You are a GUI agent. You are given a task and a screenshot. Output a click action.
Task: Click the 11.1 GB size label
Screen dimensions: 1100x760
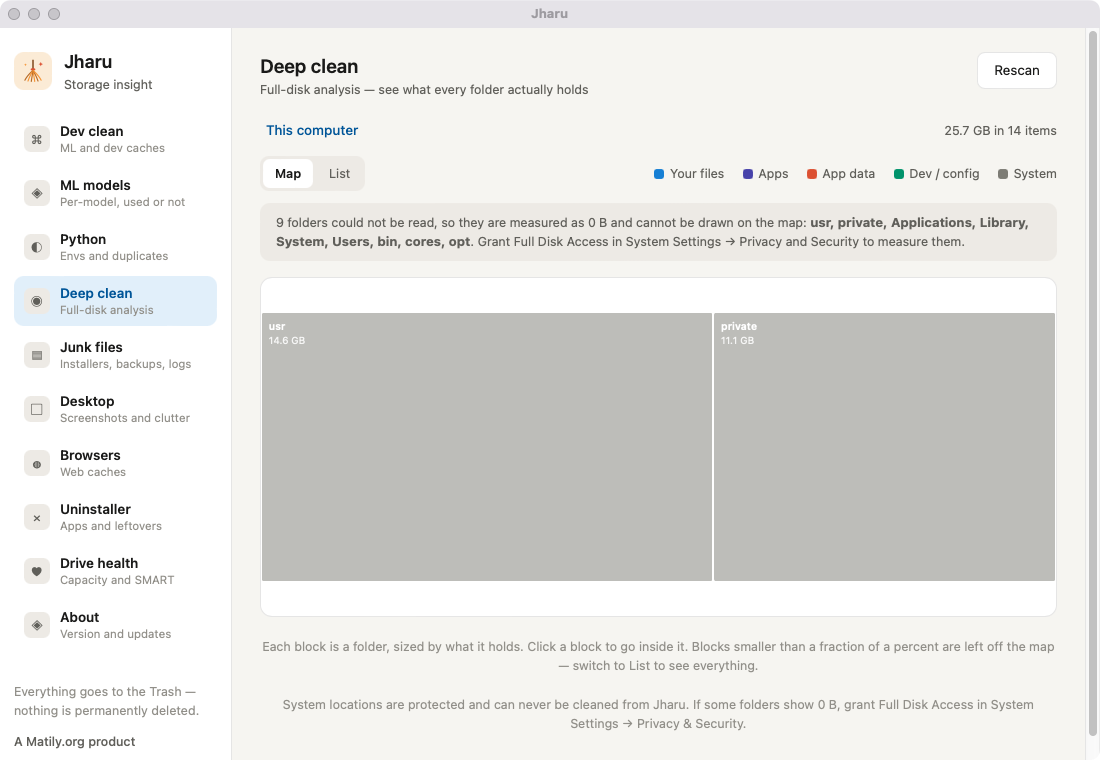[737, 340]
